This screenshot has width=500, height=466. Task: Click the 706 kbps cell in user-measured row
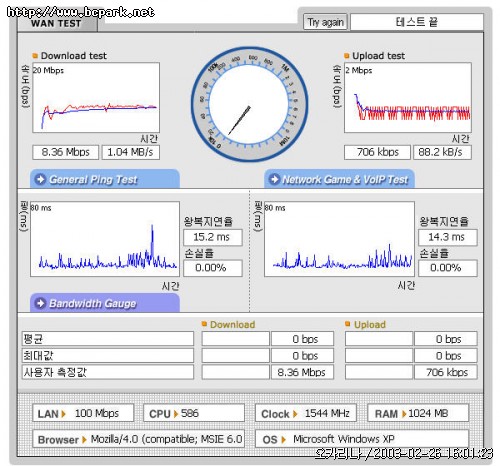click(x=446, y=372)
